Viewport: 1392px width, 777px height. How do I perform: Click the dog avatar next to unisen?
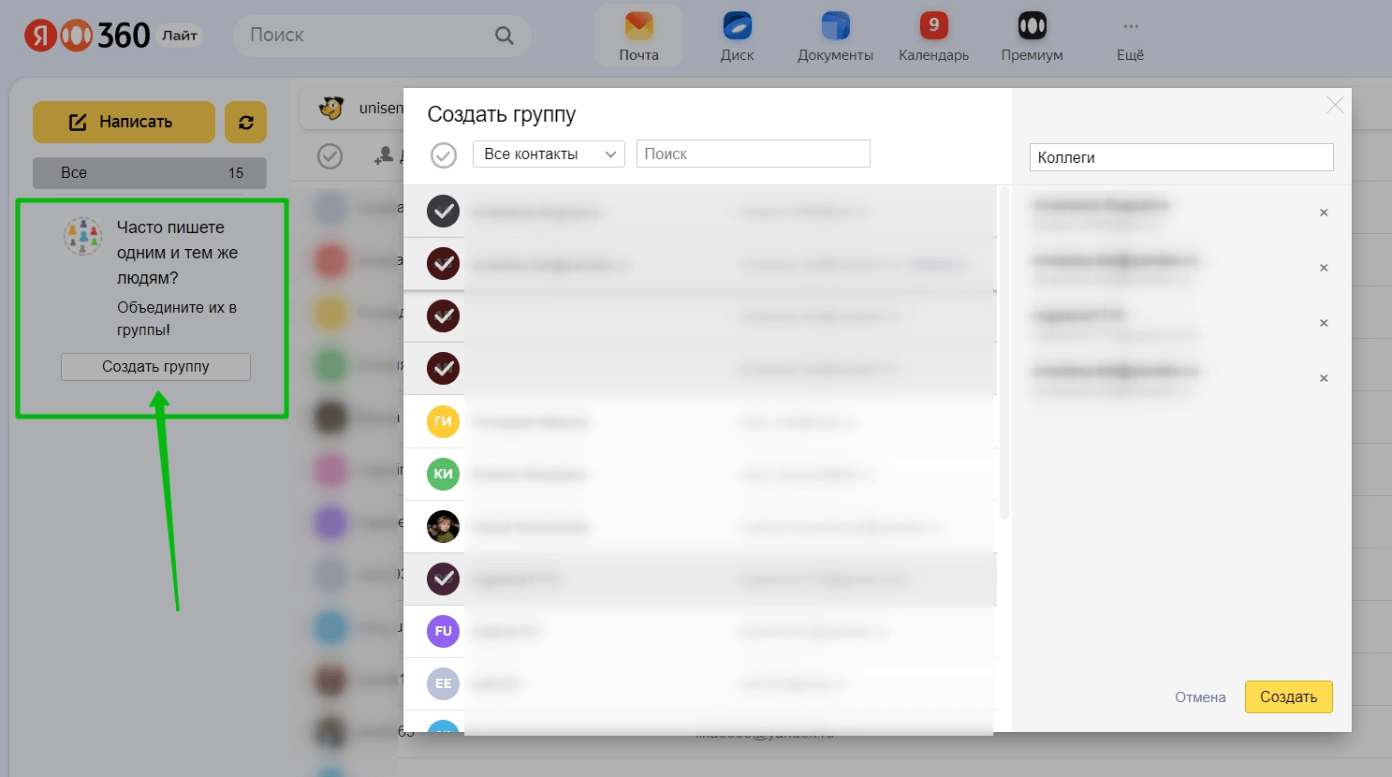[x=331, y=108]
